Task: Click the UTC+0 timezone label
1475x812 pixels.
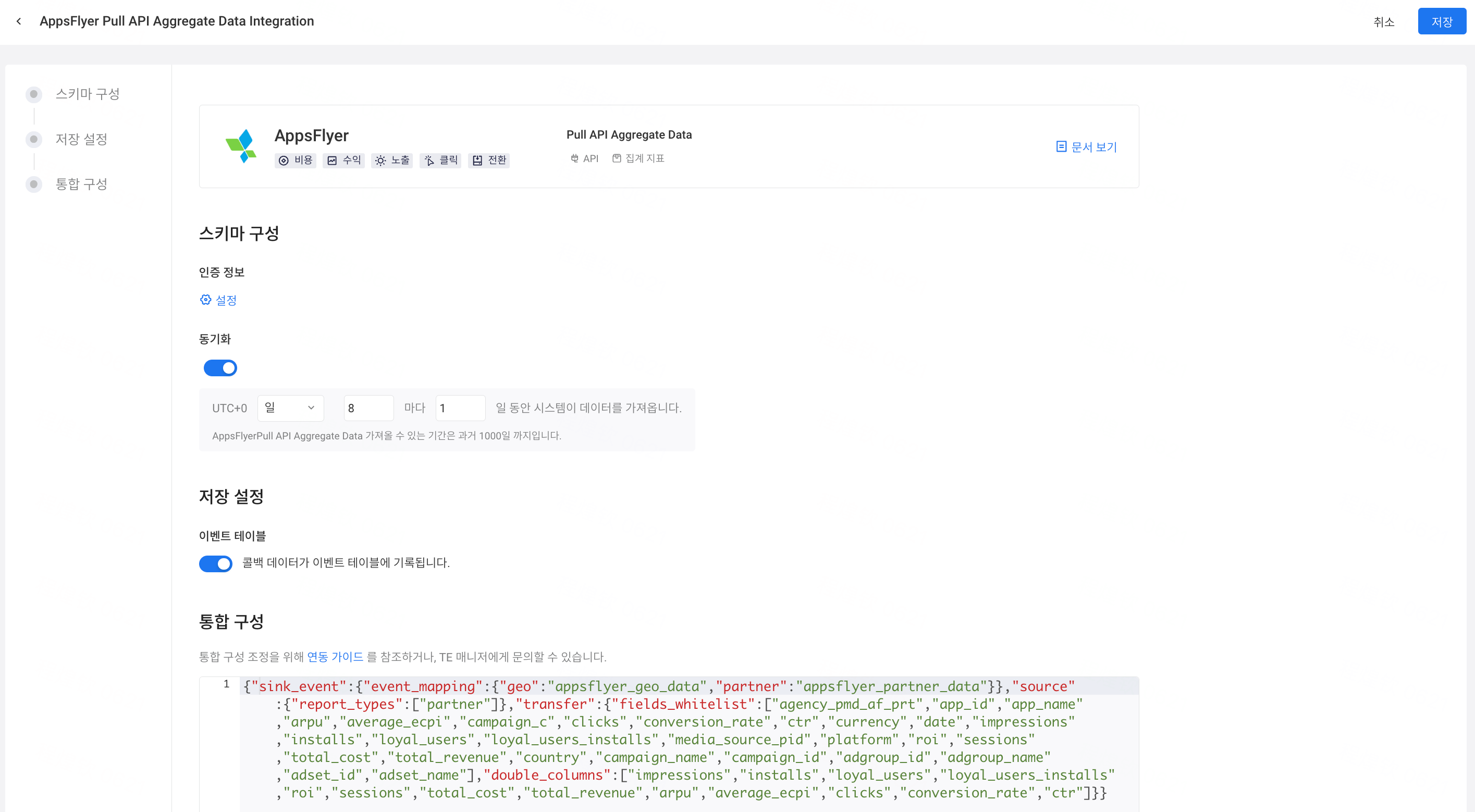Action: coord(230,408)
